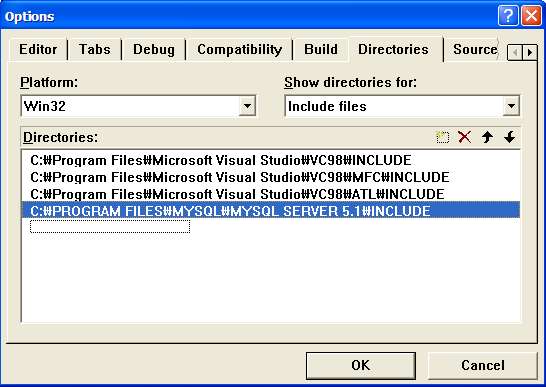Close the Options dialog

click(531, 16)
